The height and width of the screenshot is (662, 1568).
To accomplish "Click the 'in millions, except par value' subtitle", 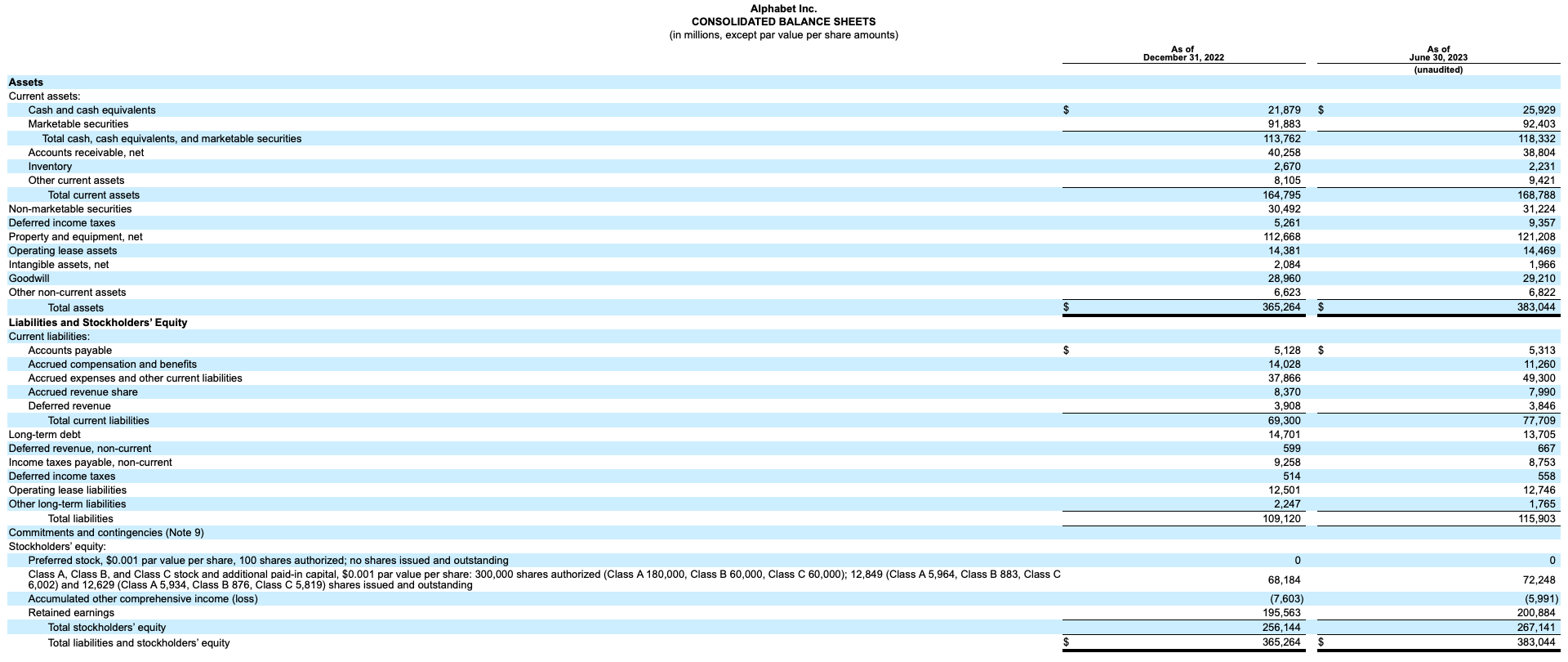I will tap(783, 34).
